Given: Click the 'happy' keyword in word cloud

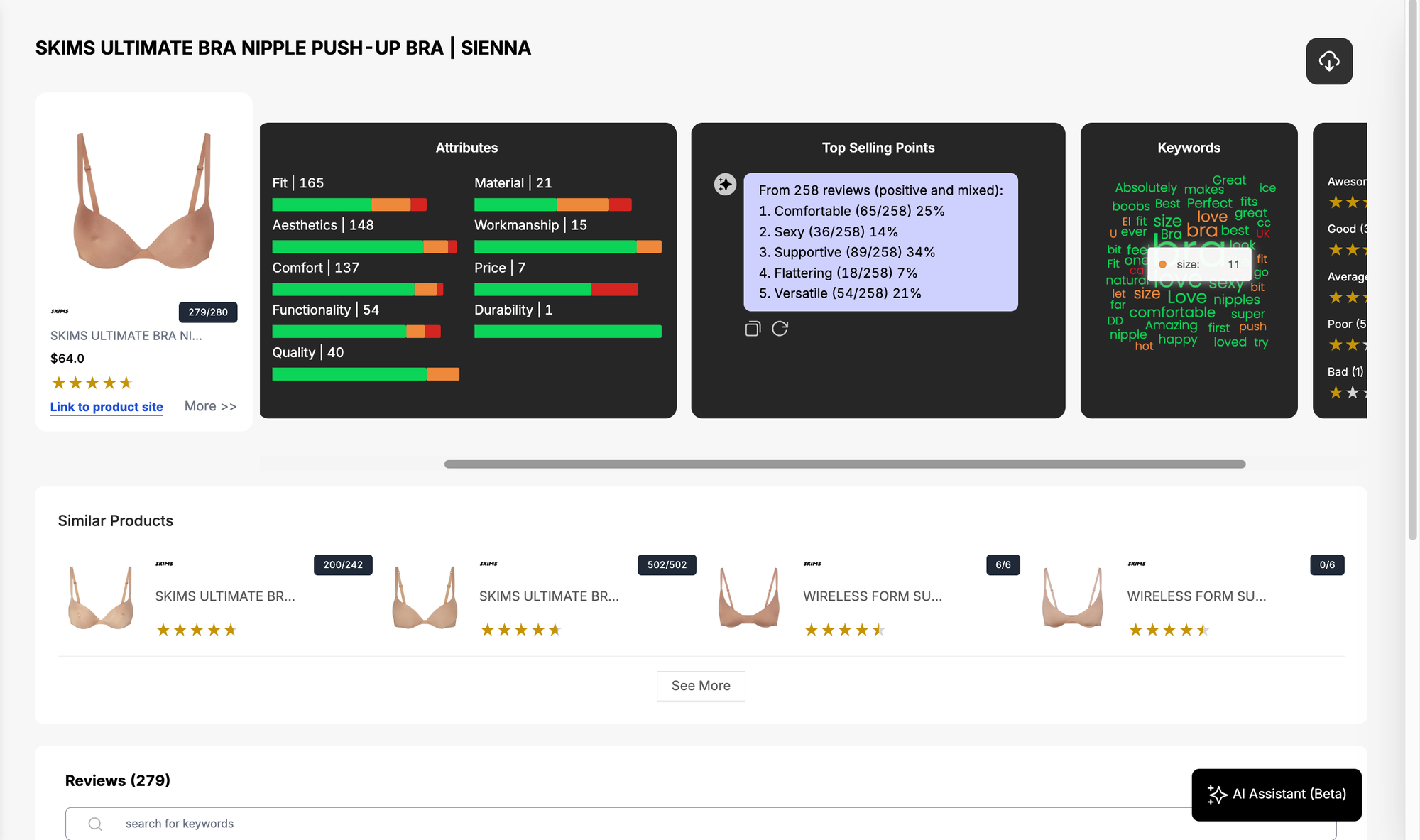Looking at the screenshot, I should [x=1178, y=339].
